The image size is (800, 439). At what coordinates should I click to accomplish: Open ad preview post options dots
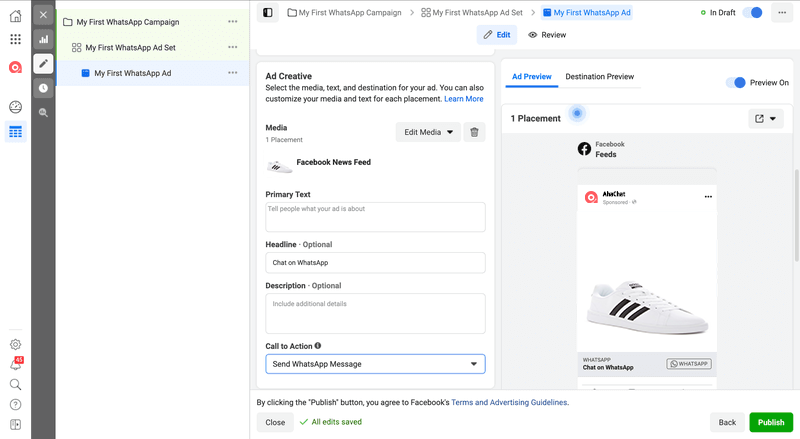point(708,197)
